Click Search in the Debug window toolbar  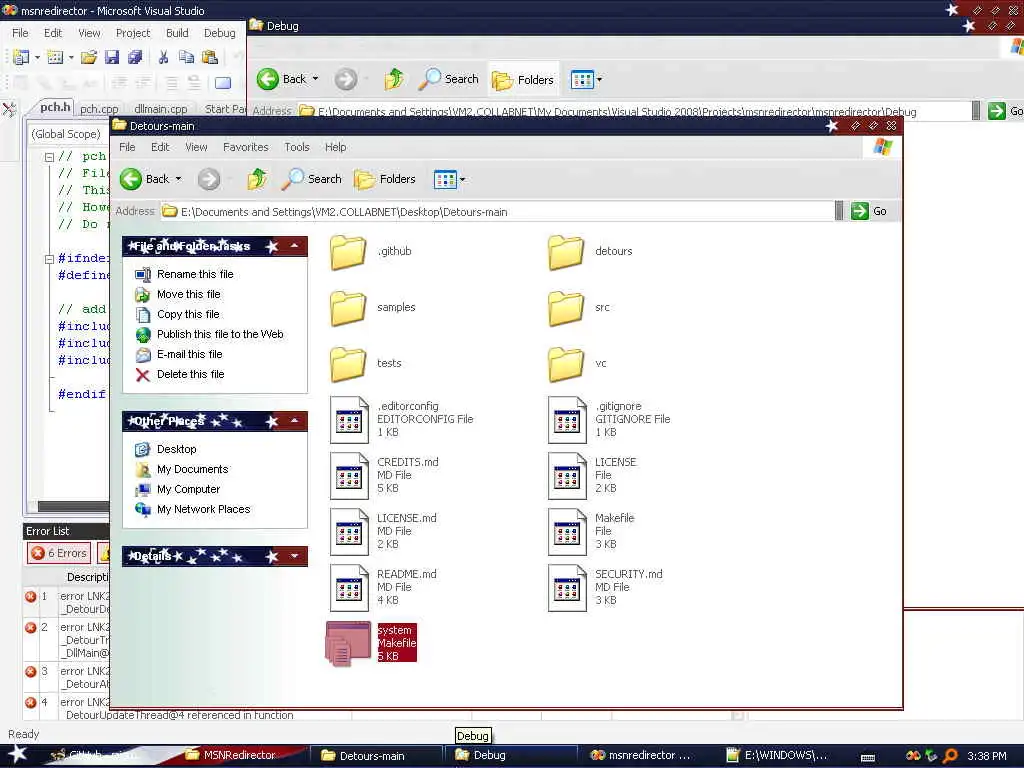click(x=449, y=79)
